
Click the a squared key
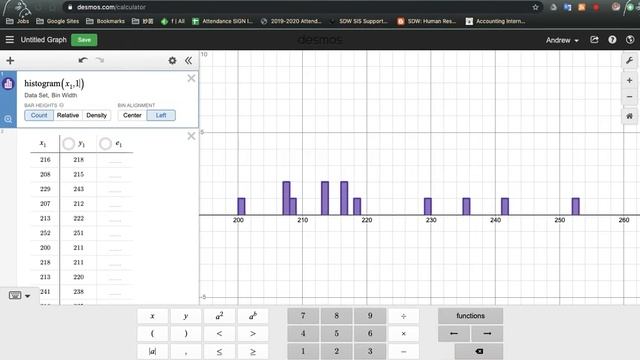point(219,316)
